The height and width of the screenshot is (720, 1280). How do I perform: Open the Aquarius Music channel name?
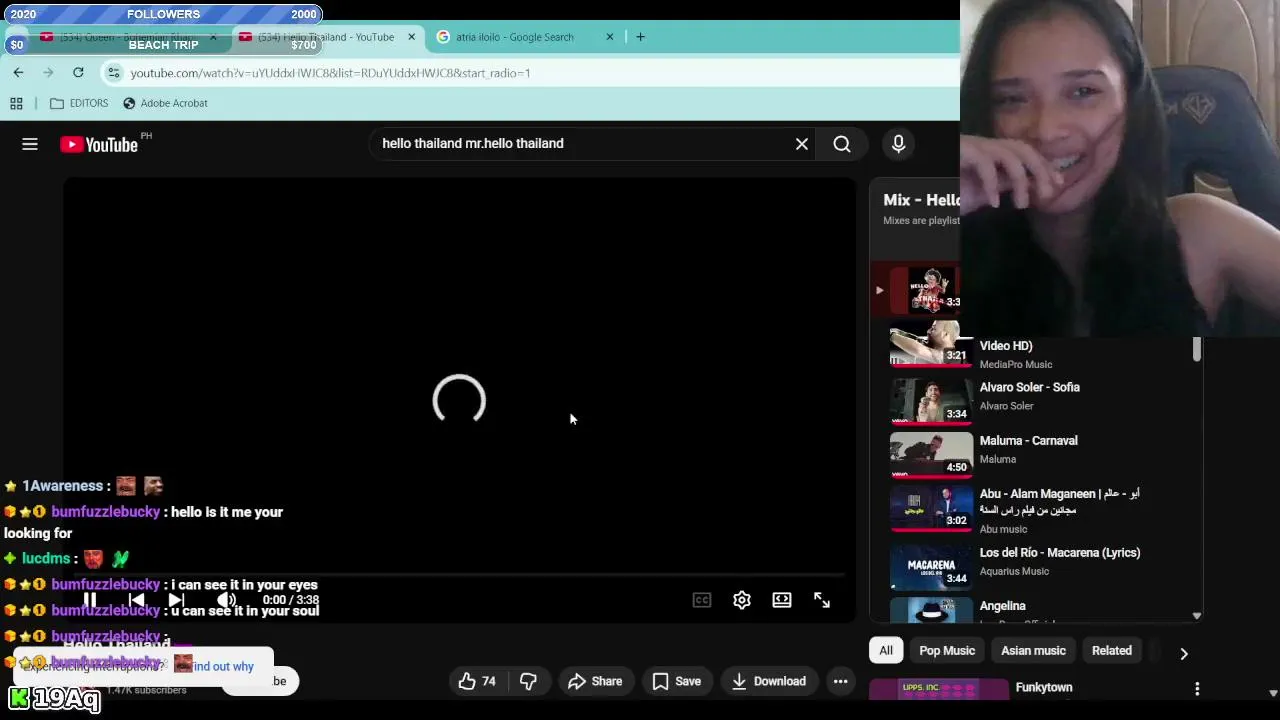click(x=1014, y=572)
